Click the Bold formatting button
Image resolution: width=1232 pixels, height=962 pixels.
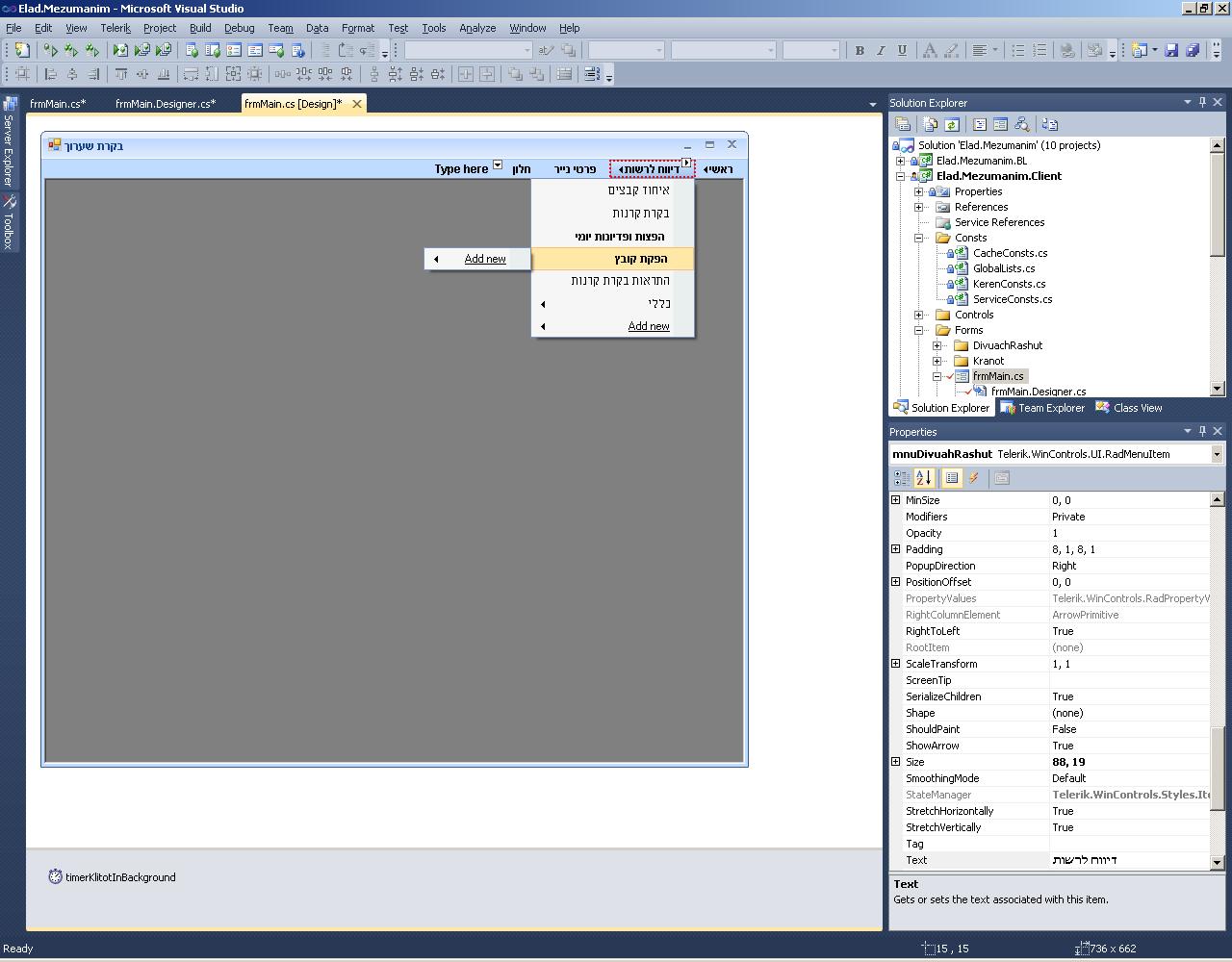860,50
